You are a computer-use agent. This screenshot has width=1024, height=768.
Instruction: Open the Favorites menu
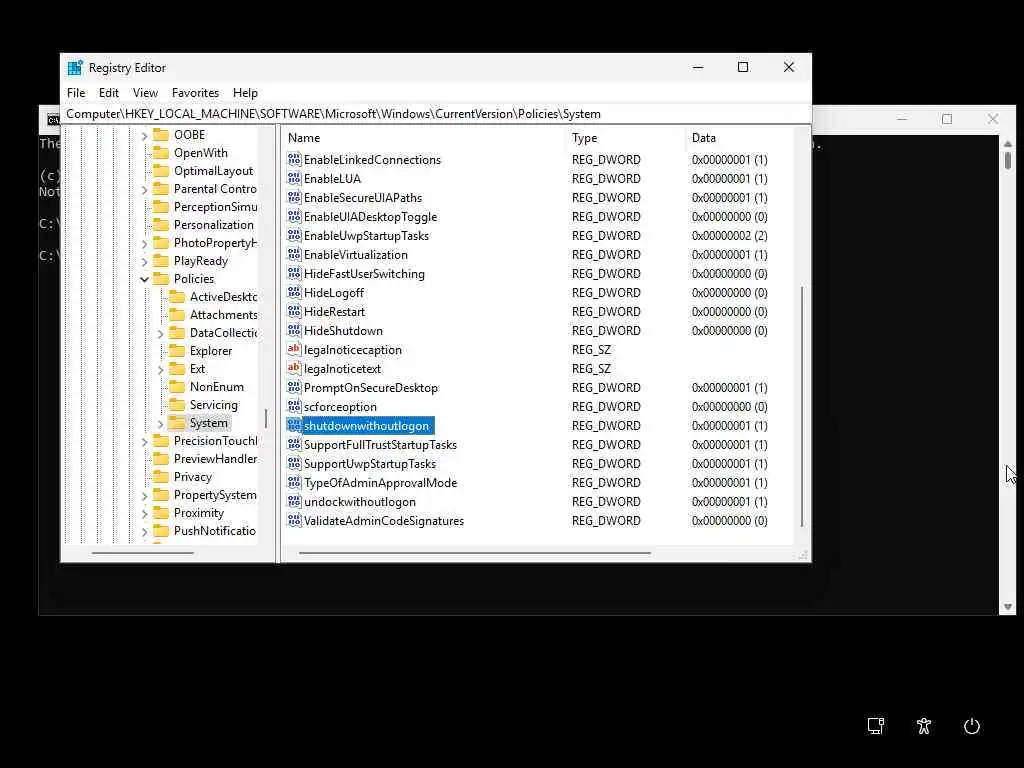[x=195, y=93]
